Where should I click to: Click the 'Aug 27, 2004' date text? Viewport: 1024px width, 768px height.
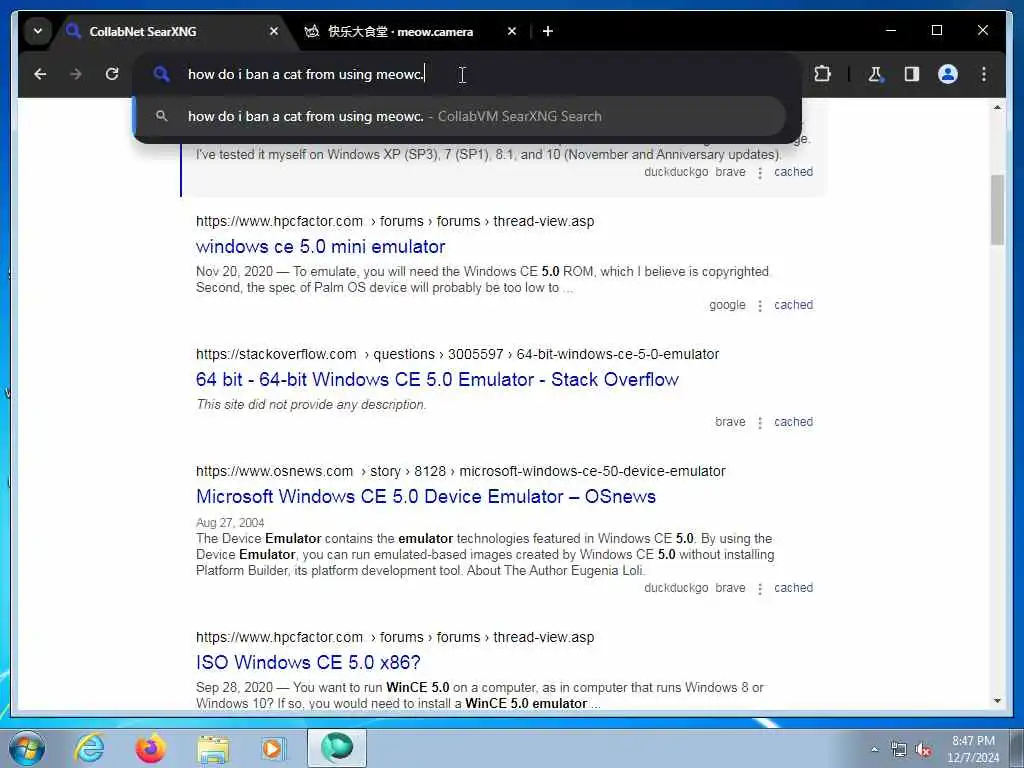(230, 522)
